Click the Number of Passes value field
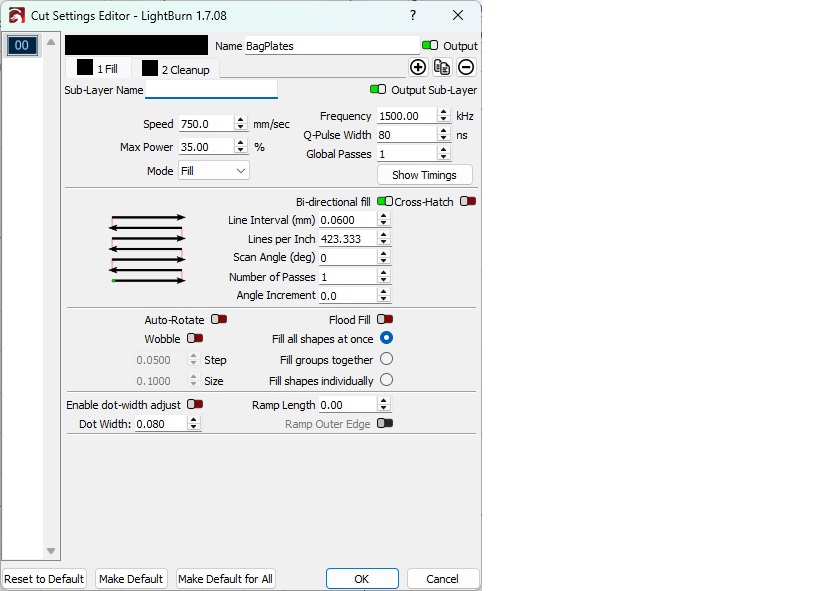The height and width of the screenshot is (591, 819). tap(348, 277)
